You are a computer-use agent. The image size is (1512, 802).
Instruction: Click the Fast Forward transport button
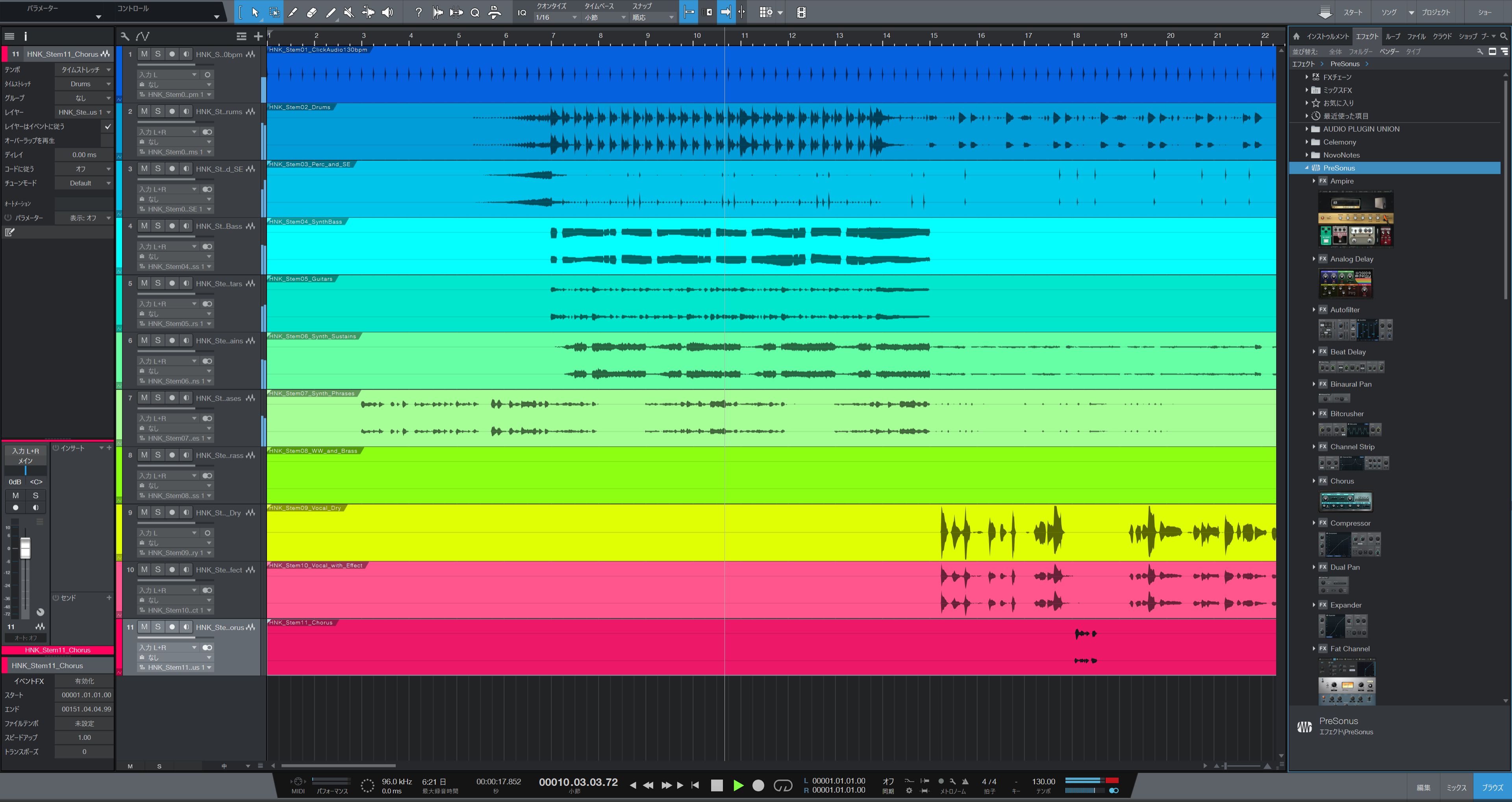(x=667, y=785)
